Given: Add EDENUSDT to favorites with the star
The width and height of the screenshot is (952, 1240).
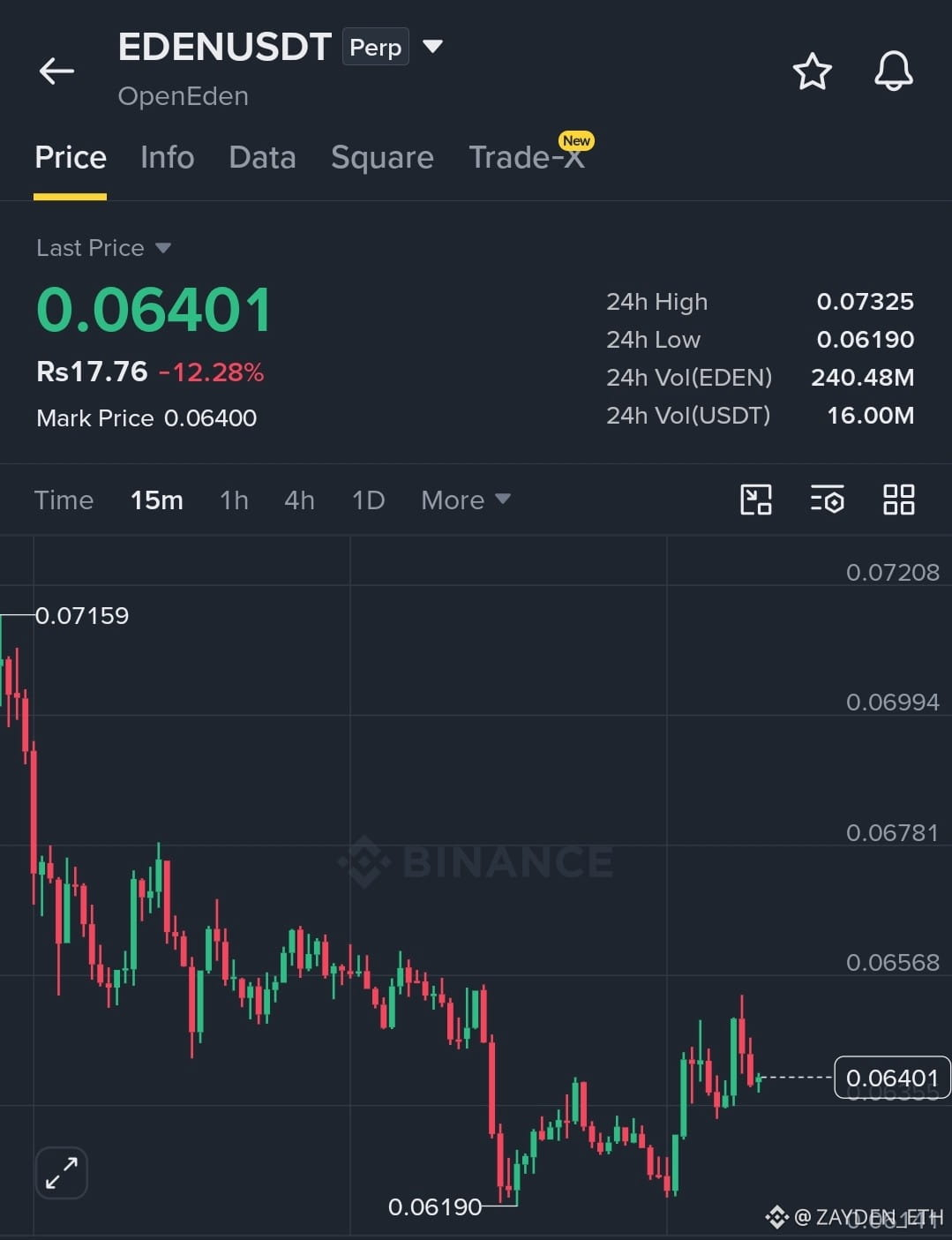Looking at the screenshot, I should point(812,71).
